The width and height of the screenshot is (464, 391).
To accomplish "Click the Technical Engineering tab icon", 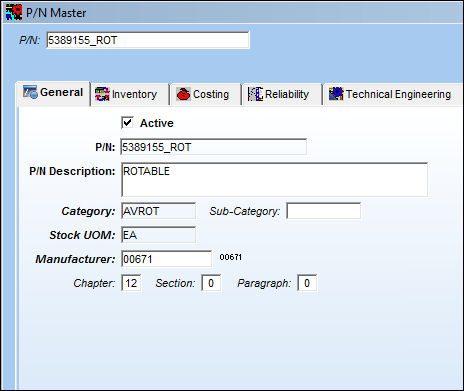I will click(x=336, y=94).
